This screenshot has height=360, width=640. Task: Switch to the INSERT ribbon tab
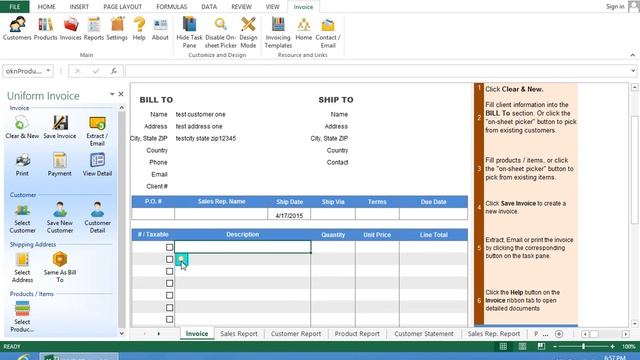pyautogui.click(x=79, y=7)
